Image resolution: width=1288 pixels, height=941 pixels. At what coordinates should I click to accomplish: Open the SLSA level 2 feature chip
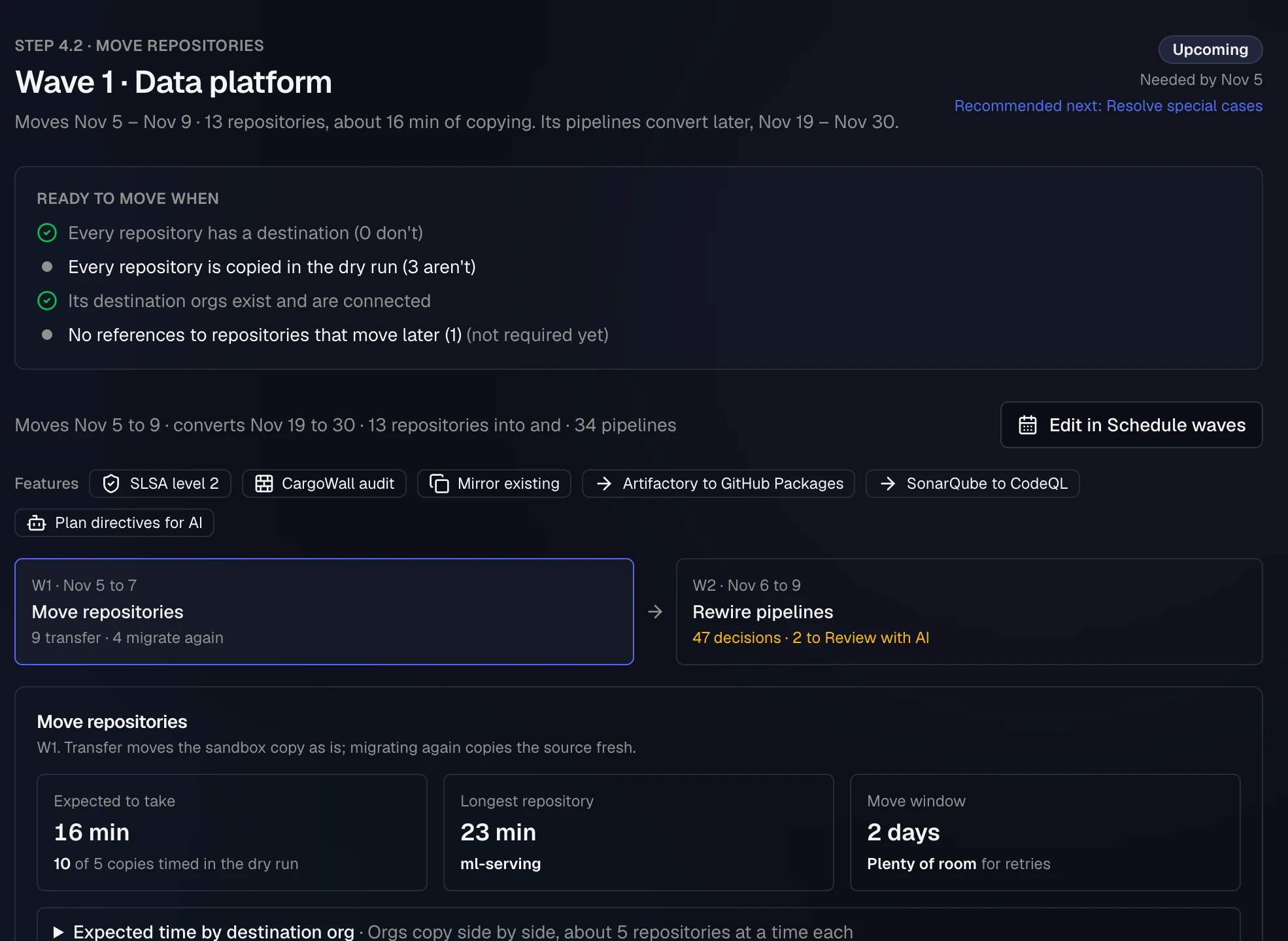pos(160,484)
